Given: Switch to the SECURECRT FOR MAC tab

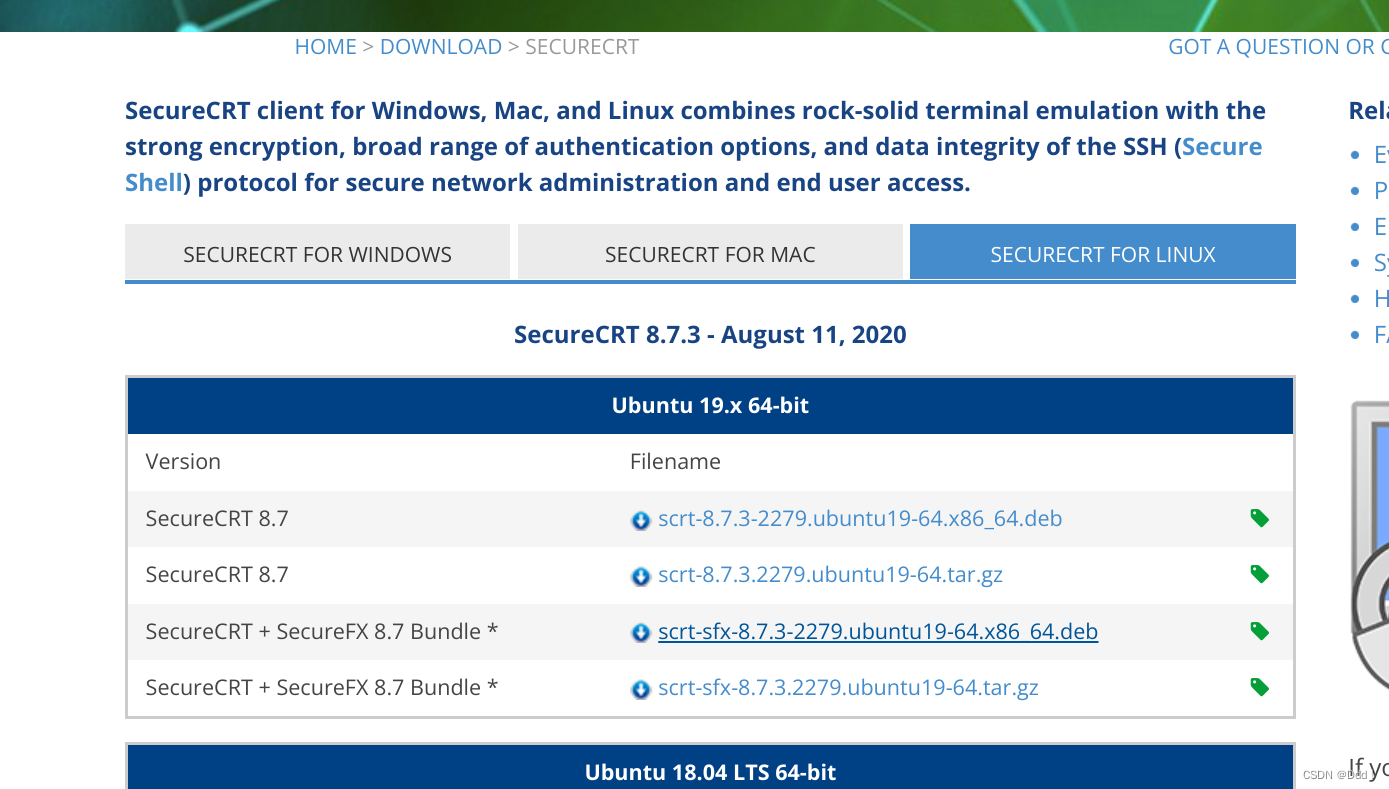Looking at the screenshot, I should point(710,254).
